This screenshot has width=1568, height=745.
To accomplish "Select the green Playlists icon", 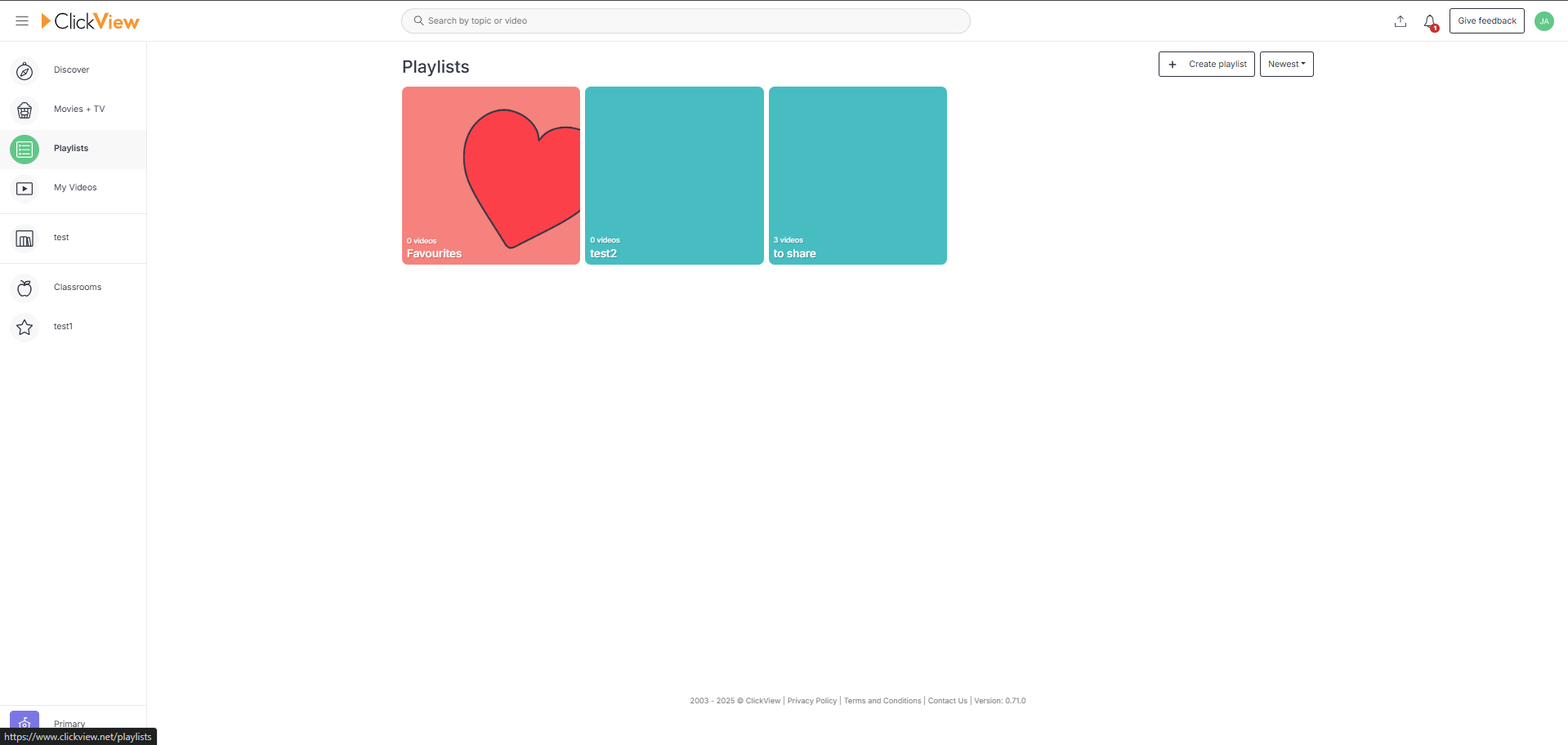I will [25, 149].
